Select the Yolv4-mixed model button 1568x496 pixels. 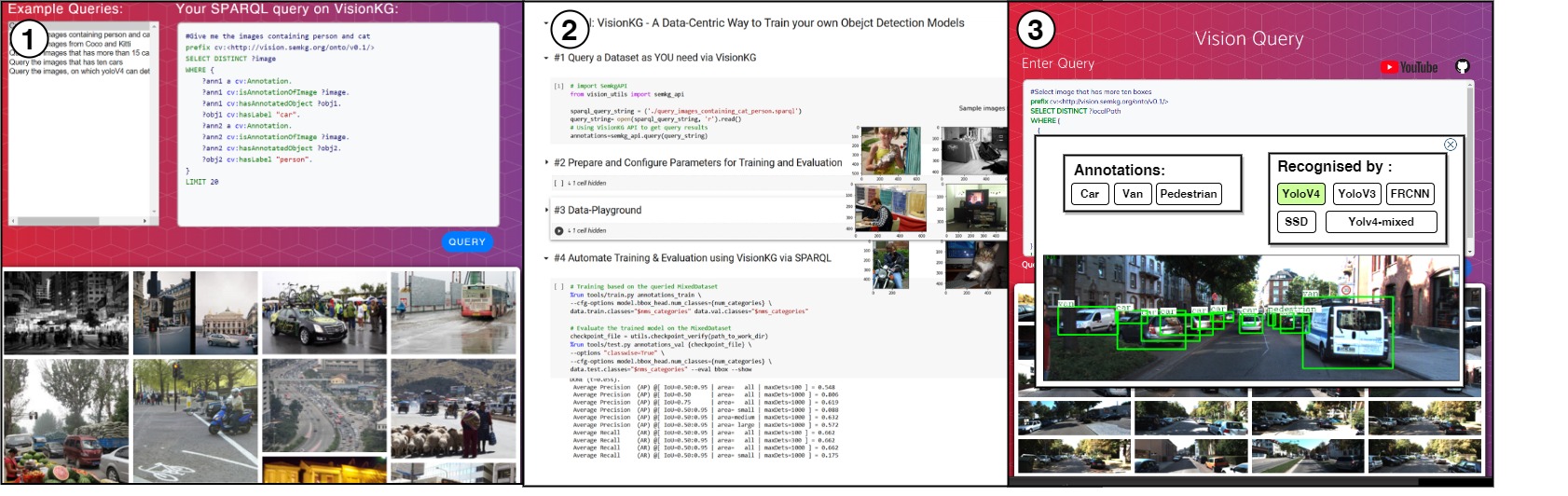point(1381,222)
